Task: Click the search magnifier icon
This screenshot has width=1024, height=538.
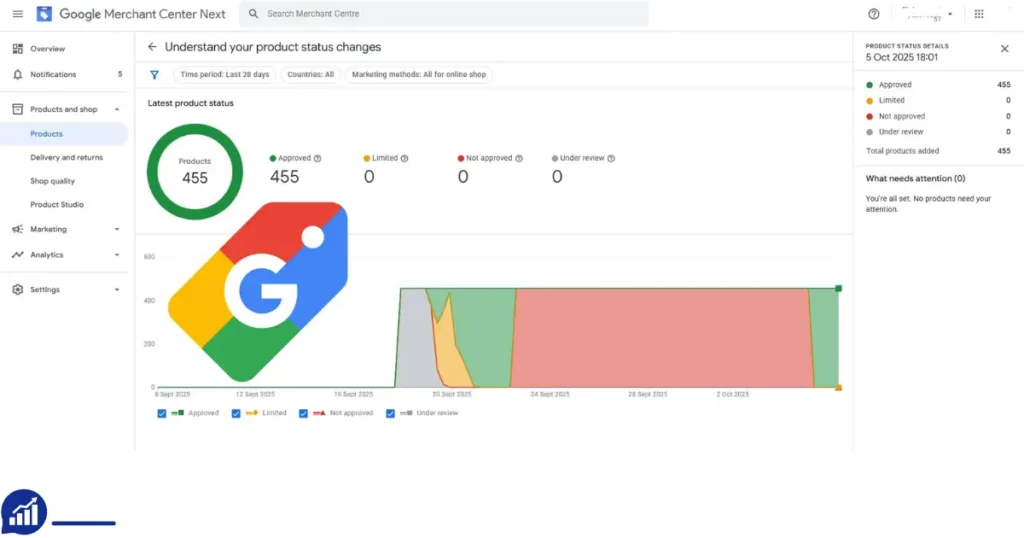Action: 253,14
